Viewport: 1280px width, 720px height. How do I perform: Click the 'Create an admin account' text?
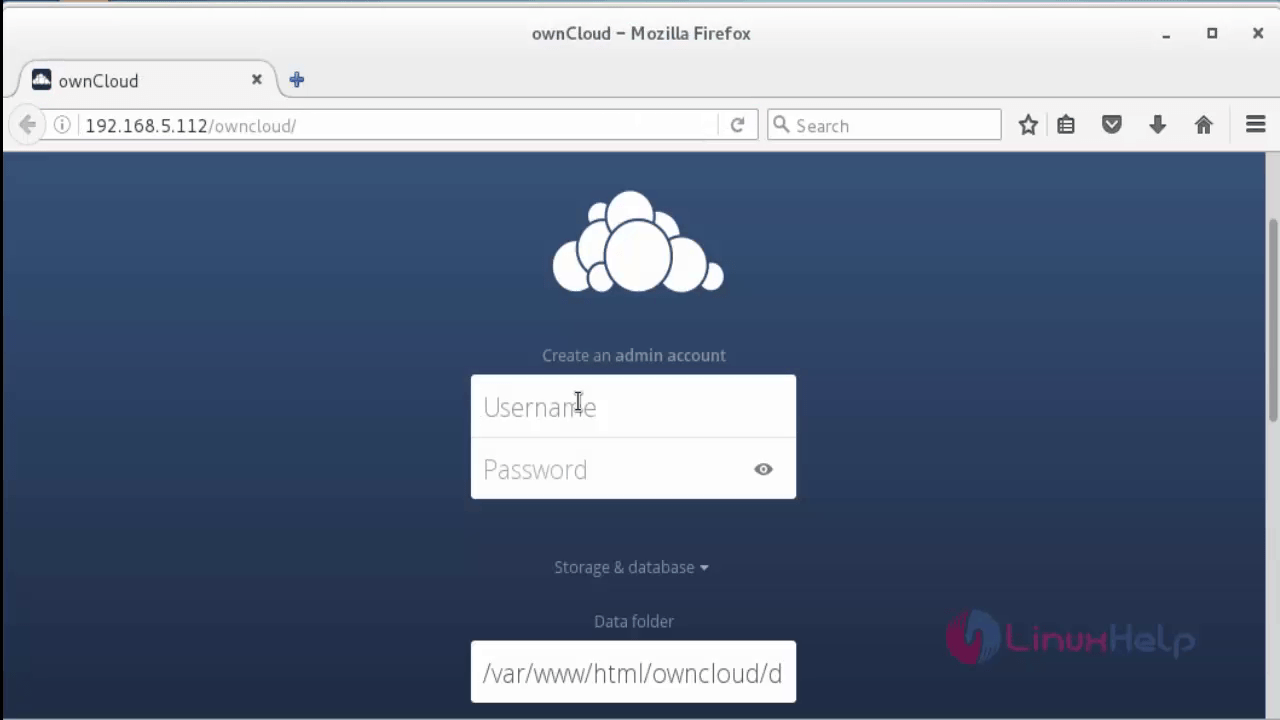click(x=634, y=355)
